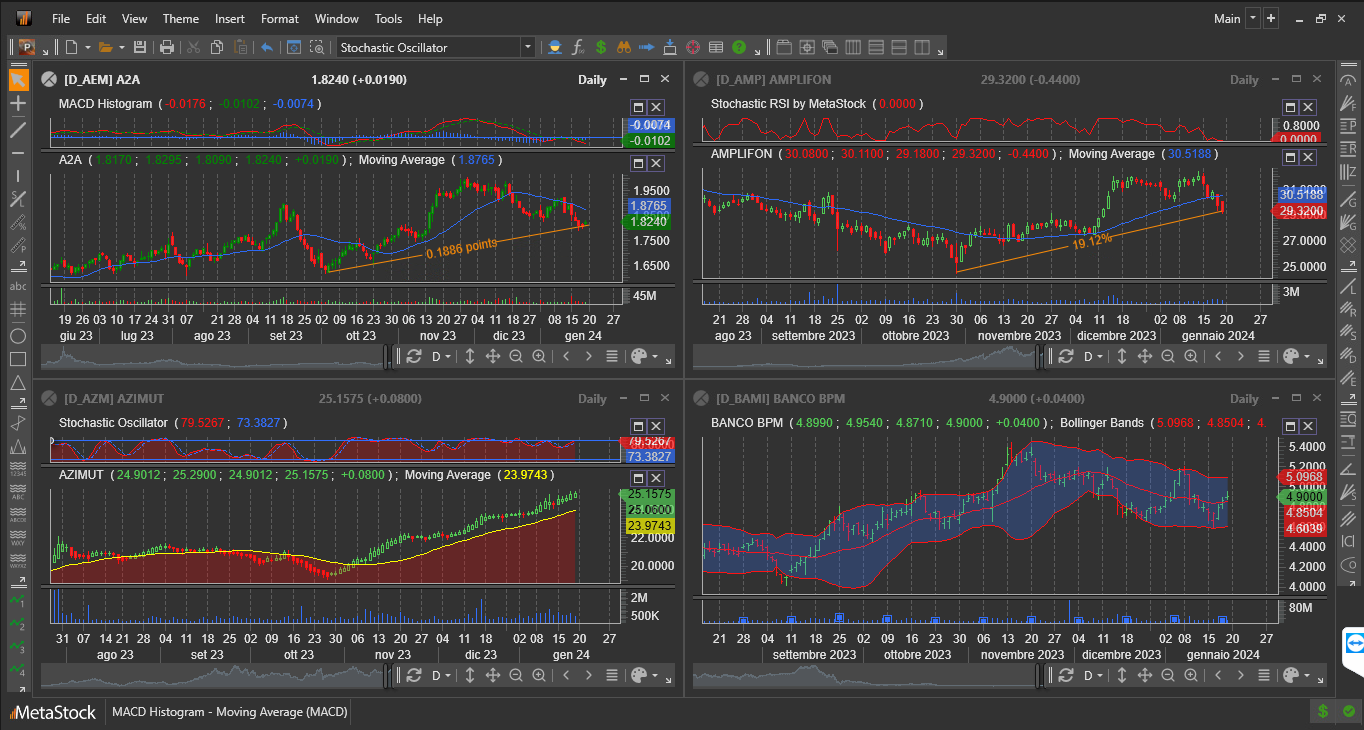Viewport: 1364px width, 730px height.
Task: Click refresh icon under the AZIMUT chart
Action: pos(414,675)
